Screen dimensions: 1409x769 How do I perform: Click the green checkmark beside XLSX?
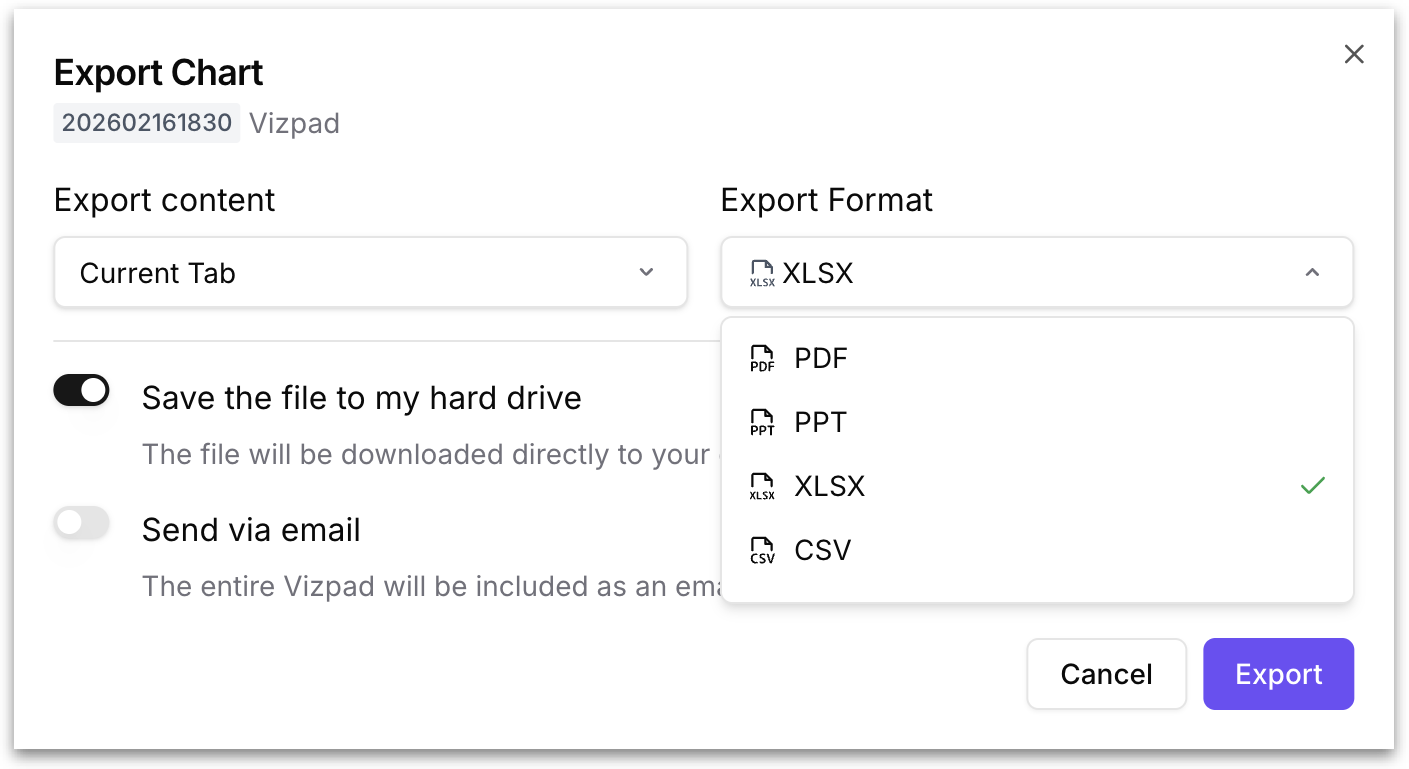click(x=1312, y=486)
